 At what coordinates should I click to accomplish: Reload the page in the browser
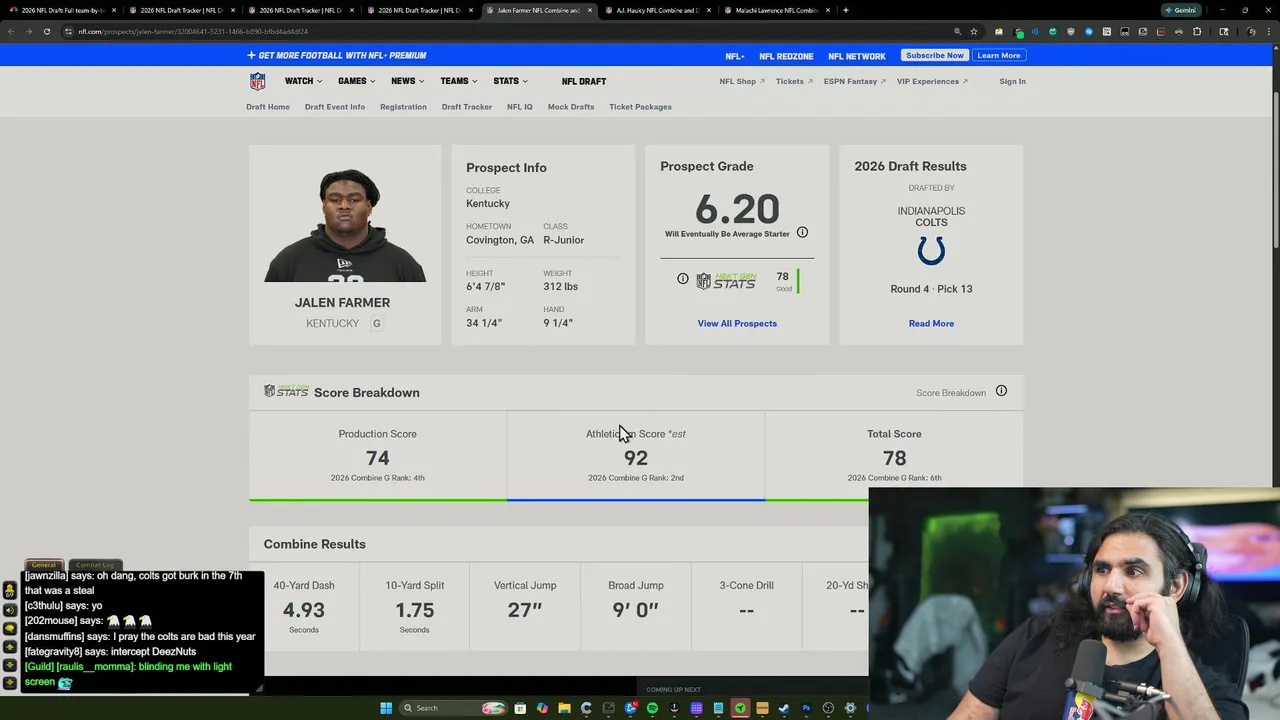click(47, 31)
